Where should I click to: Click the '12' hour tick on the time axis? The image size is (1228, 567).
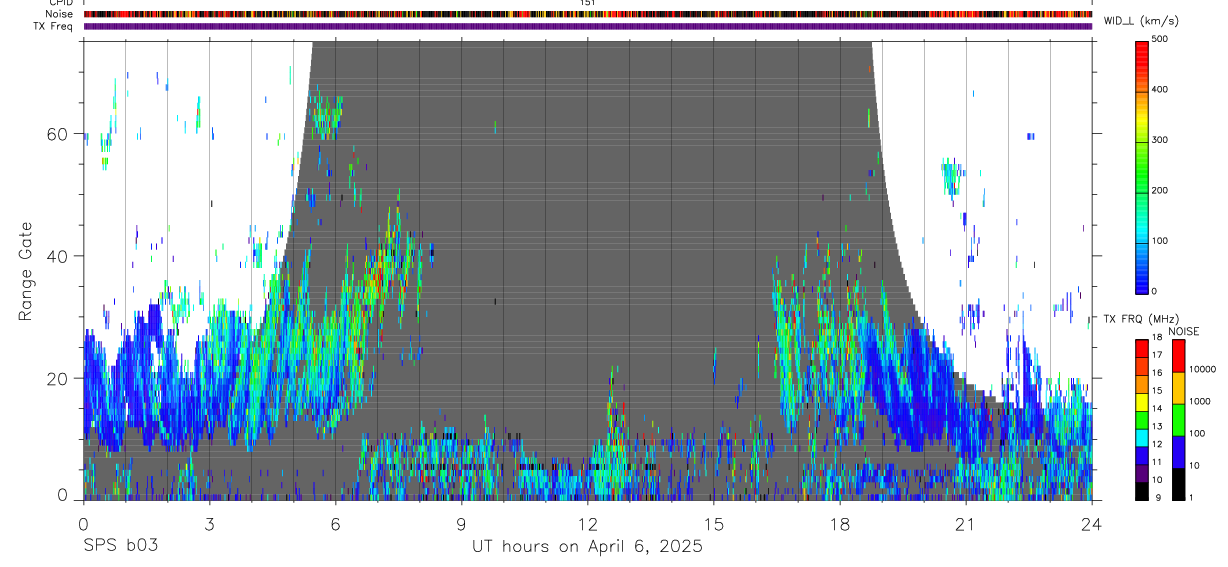click(x=587, y=524)
